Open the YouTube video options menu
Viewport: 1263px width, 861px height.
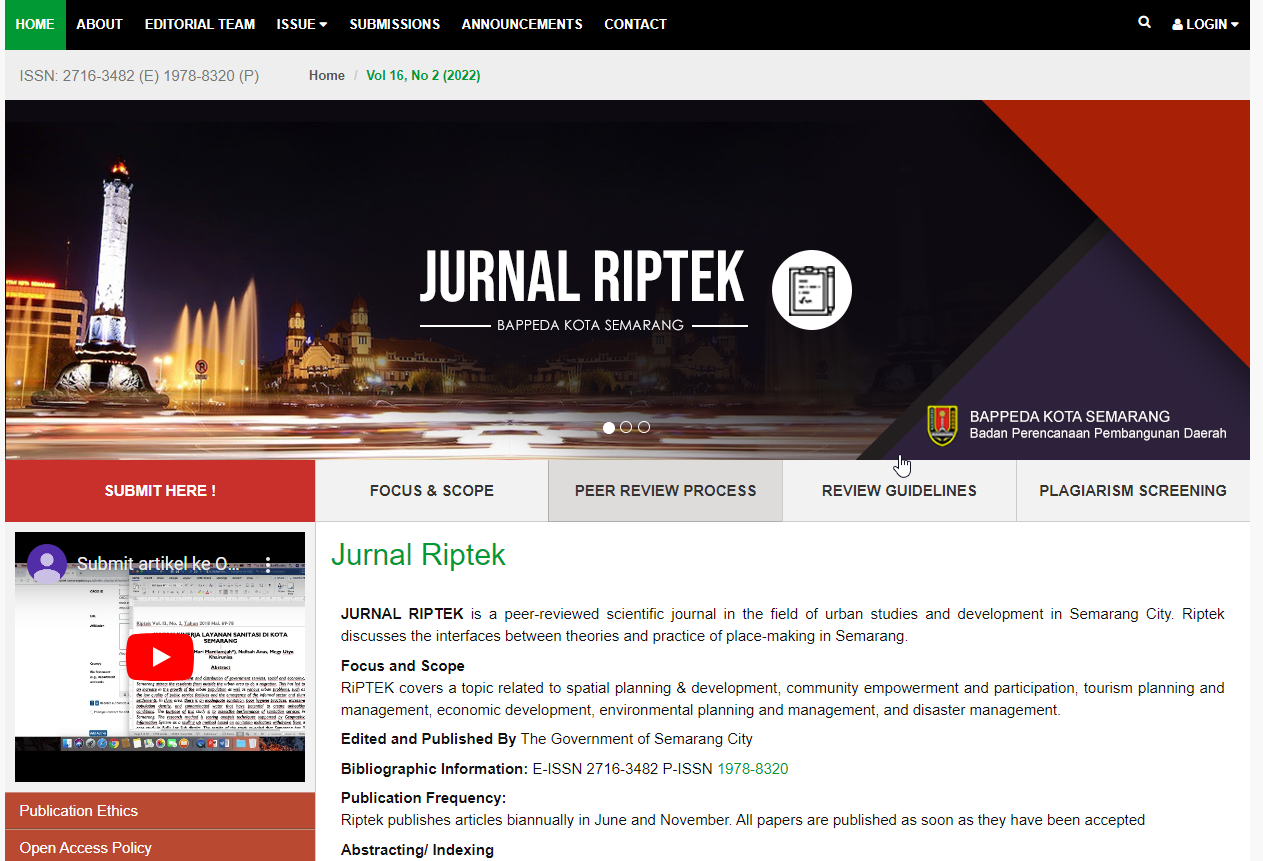tap(267, 564)
